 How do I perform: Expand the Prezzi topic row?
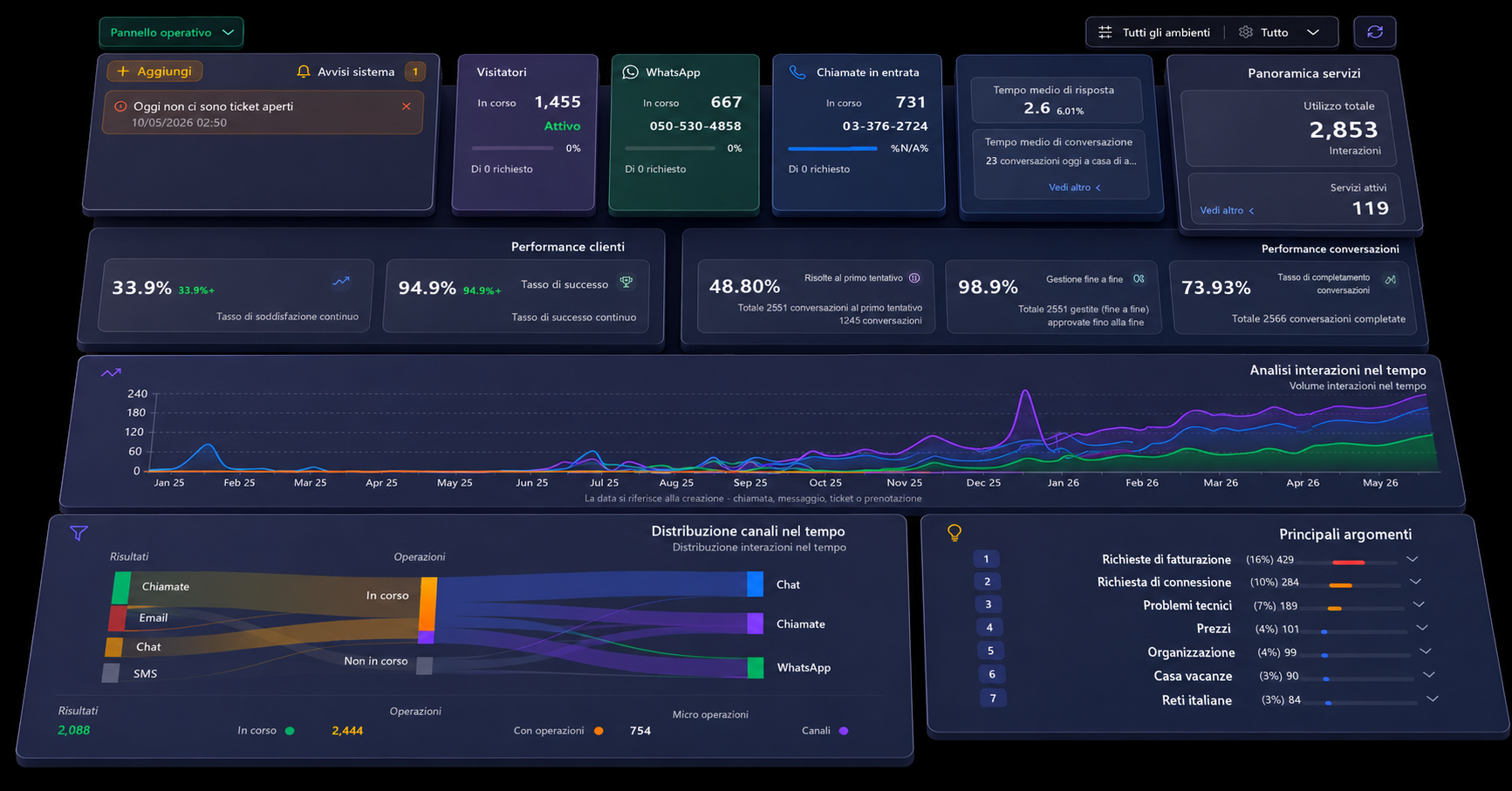[1422, 628]
